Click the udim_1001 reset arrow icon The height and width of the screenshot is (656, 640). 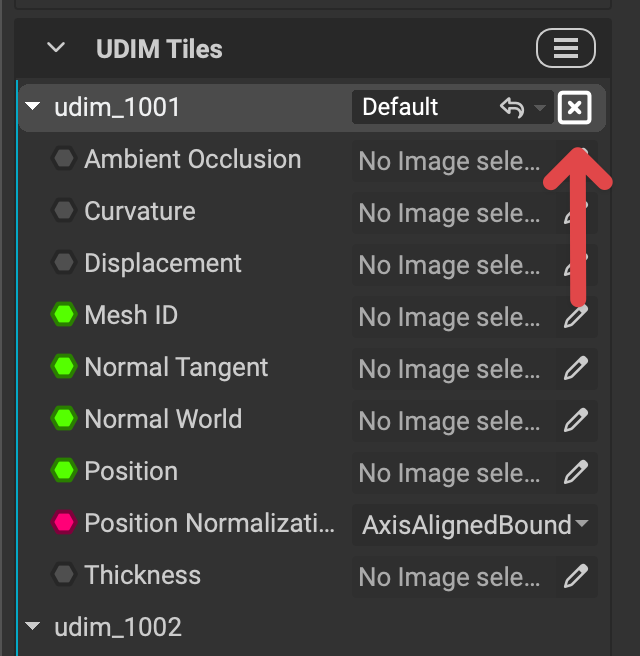[x=512, y=108]
